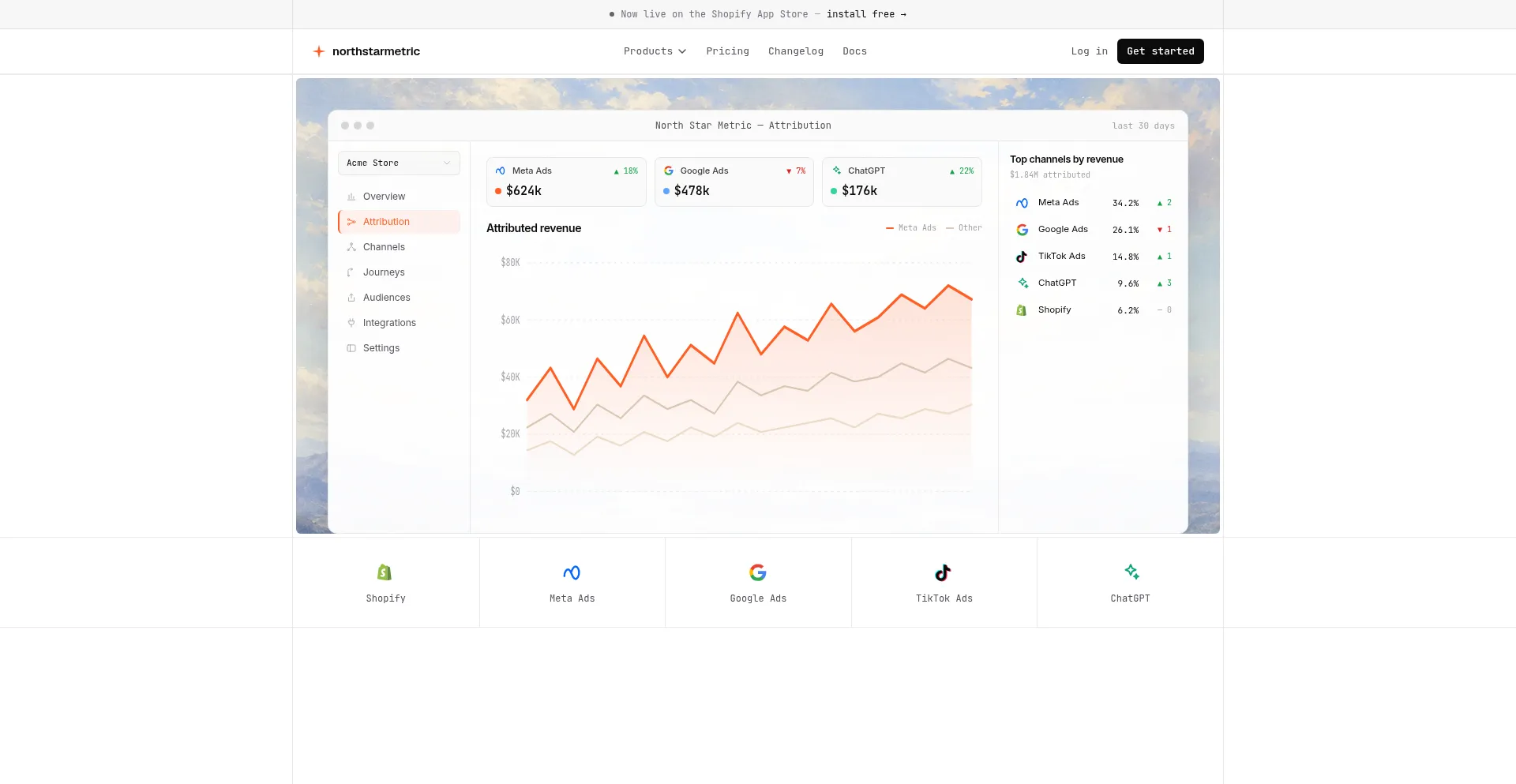
Task: Click the Settings panel icon
Action: click(x=351, y=348)
